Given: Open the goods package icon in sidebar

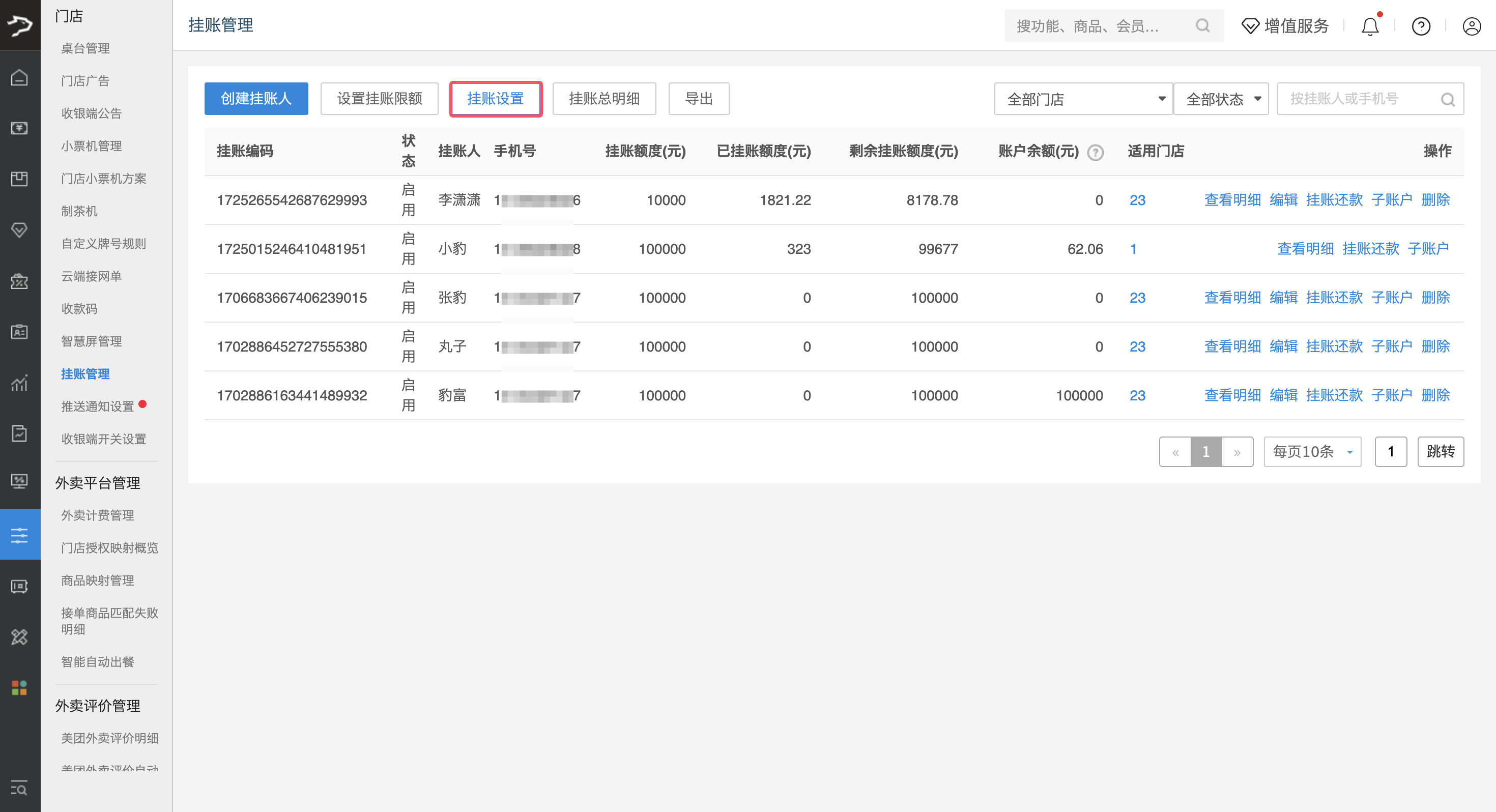Looking at the screenshot, I should click(x=20, y=179).
